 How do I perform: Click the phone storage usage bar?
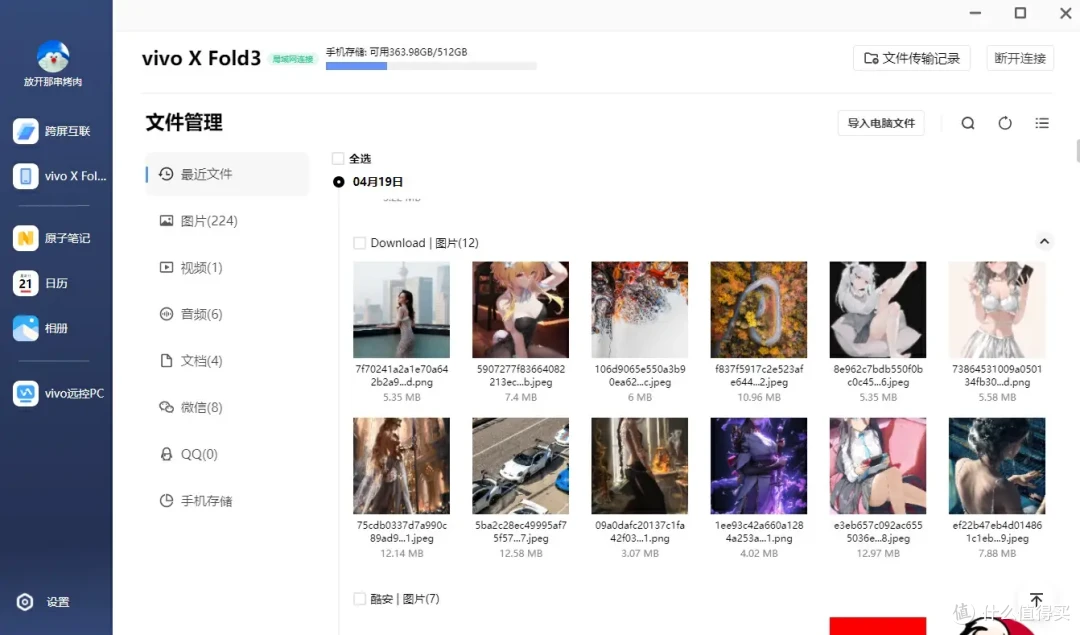pyautogui.click(x=431, y=66)
